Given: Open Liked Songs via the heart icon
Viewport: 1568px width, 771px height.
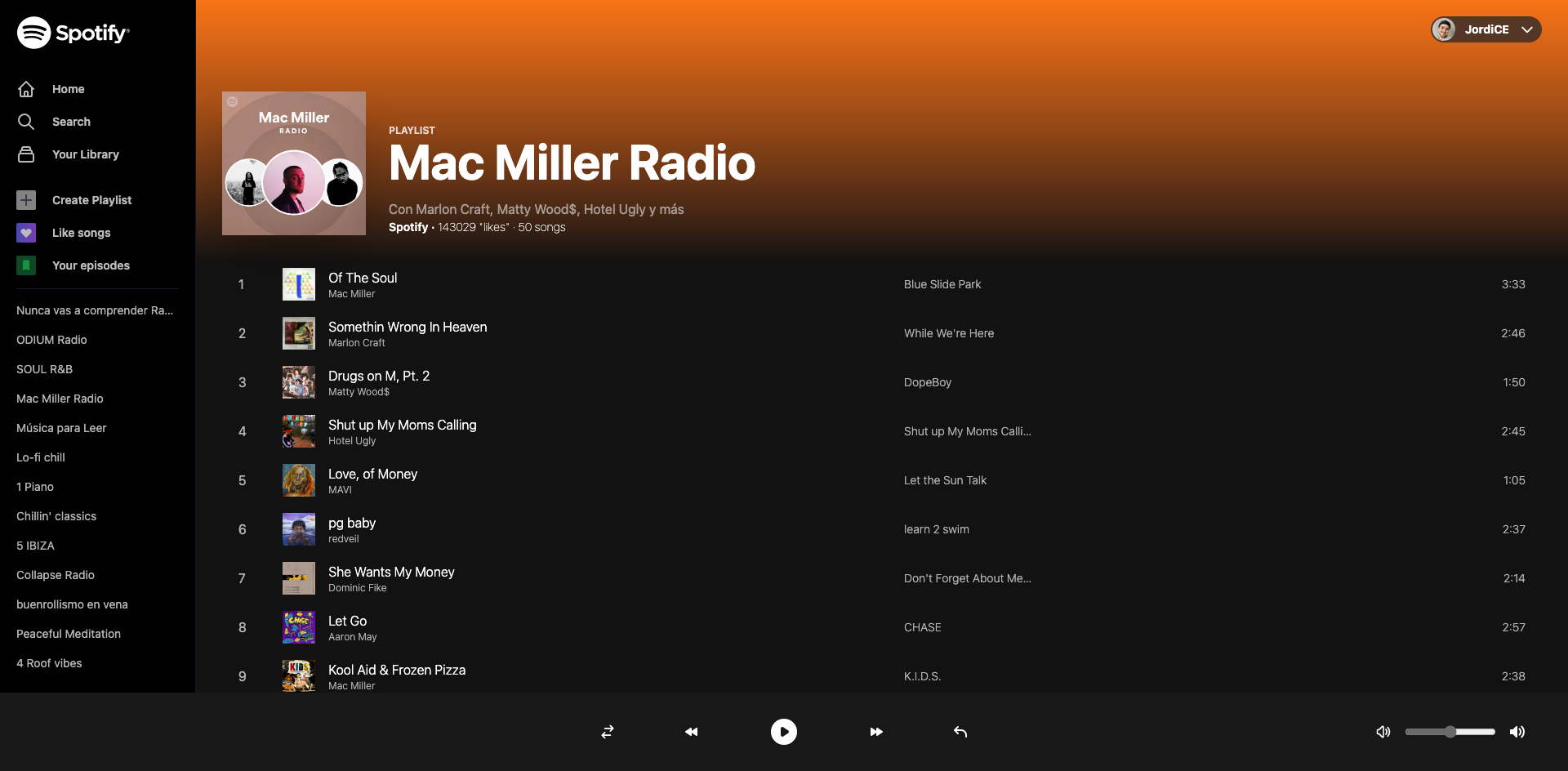Looking at the screenshot, I should [x=26, y=233].
